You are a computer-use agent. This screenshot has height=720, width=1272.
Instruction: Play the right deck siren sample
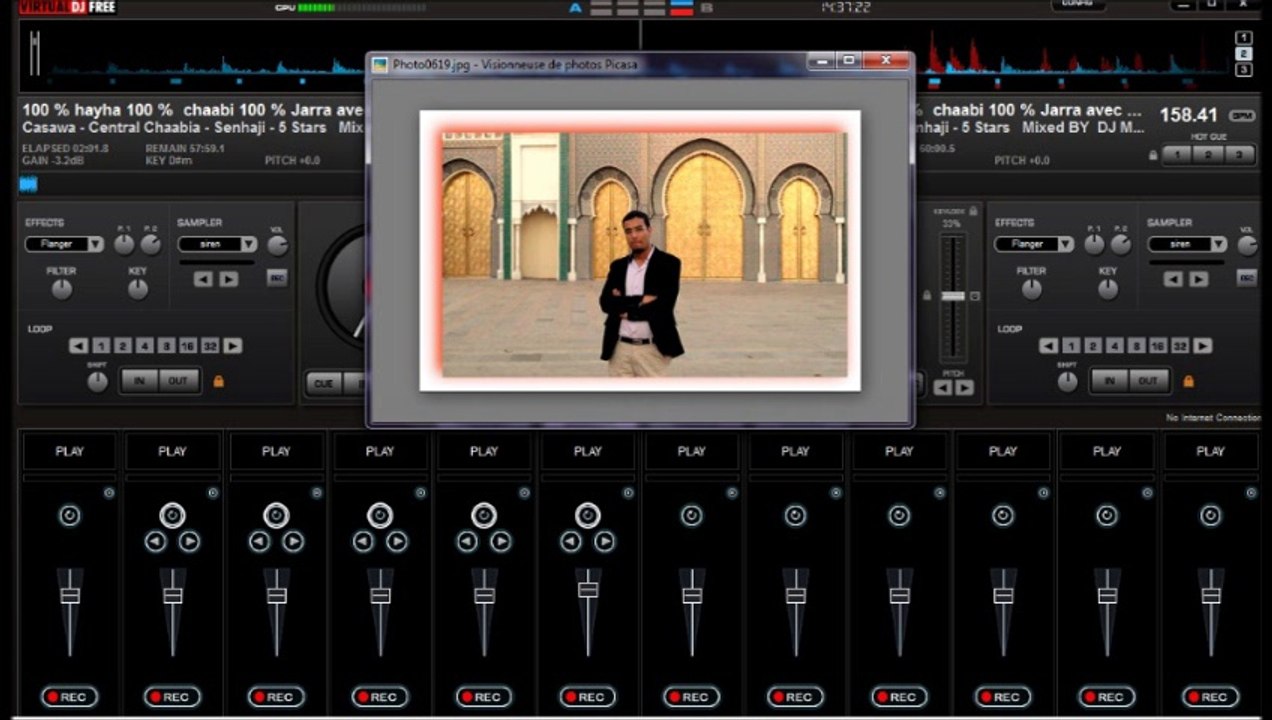click(x=1199, y=279)
